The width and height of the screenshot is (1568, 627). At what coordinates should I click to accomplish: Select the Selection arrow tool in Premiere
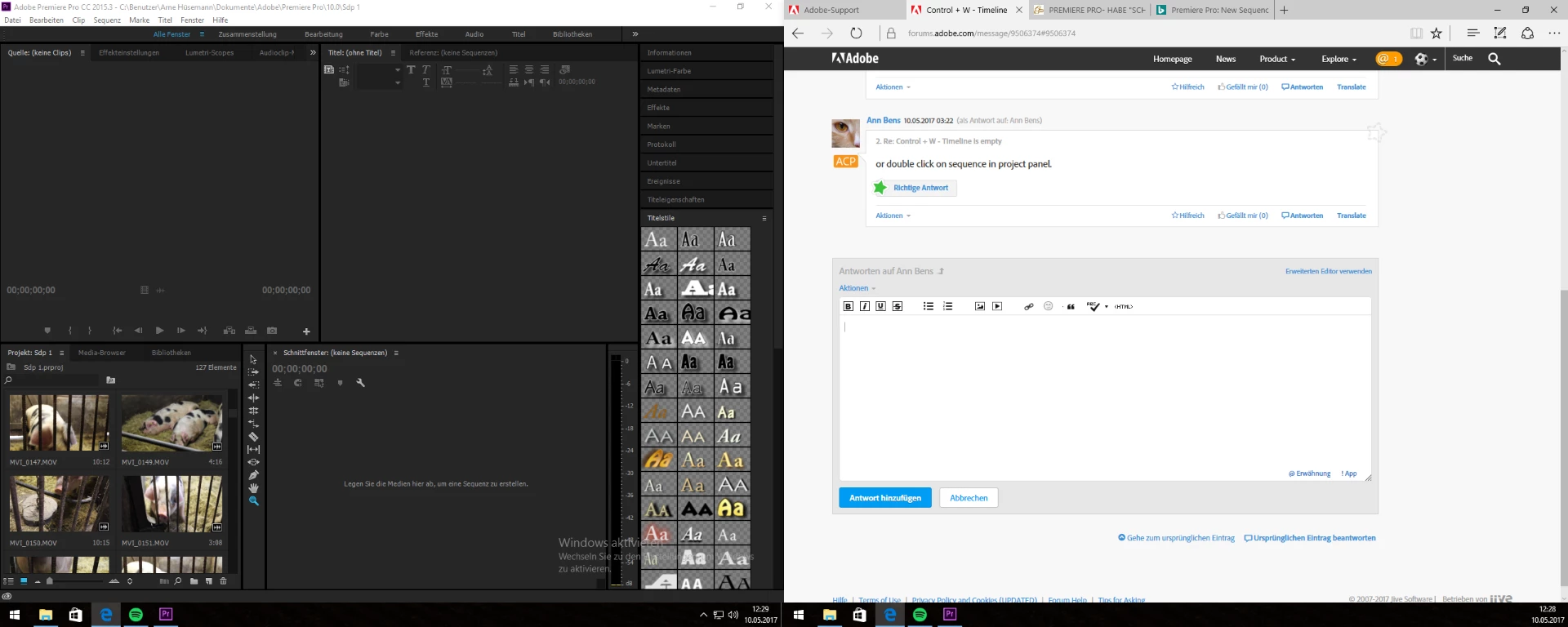click(x=253, y=359)
